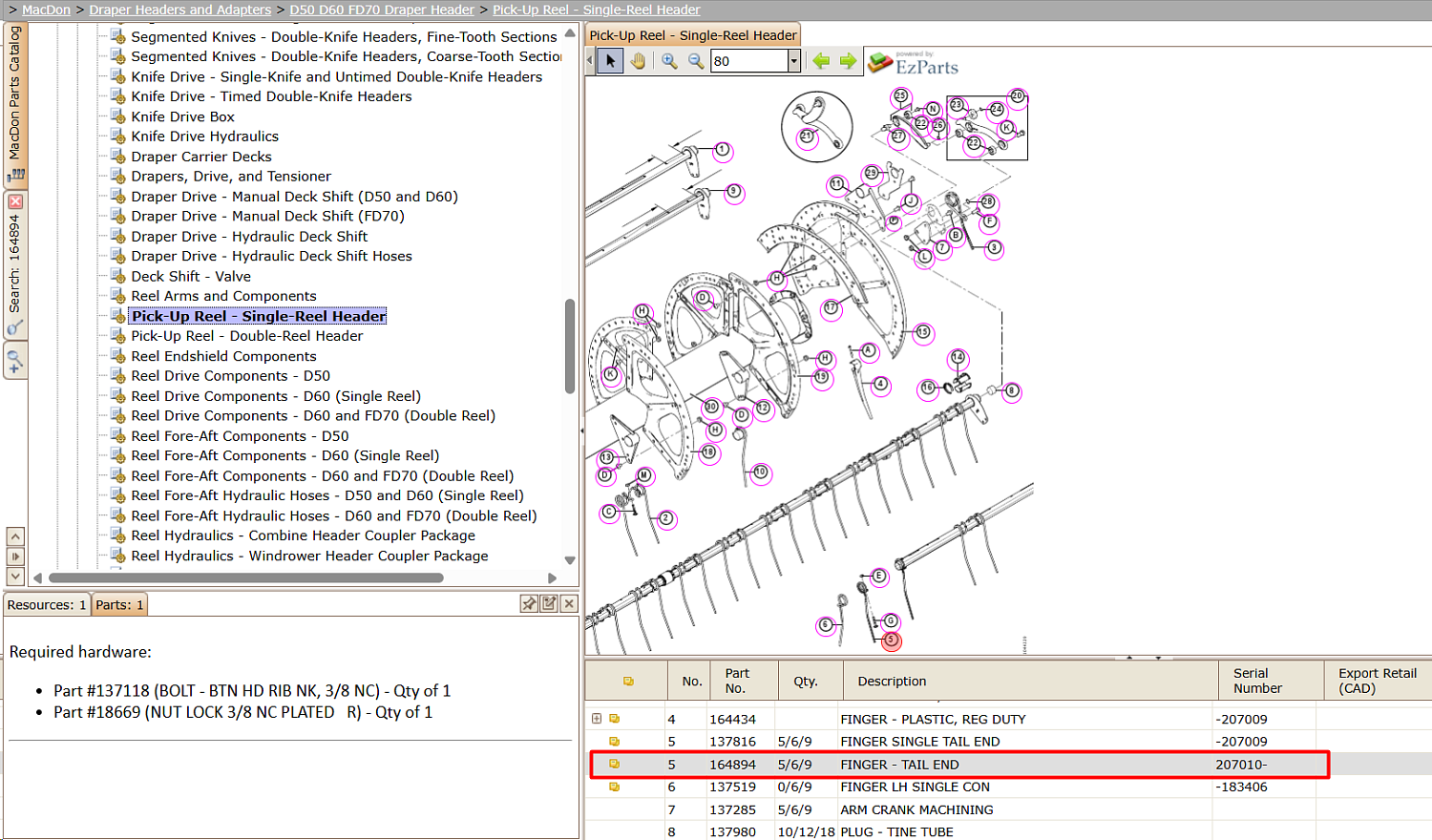Select Drapers, Drive, and Tensioner entry

(231, 177)
